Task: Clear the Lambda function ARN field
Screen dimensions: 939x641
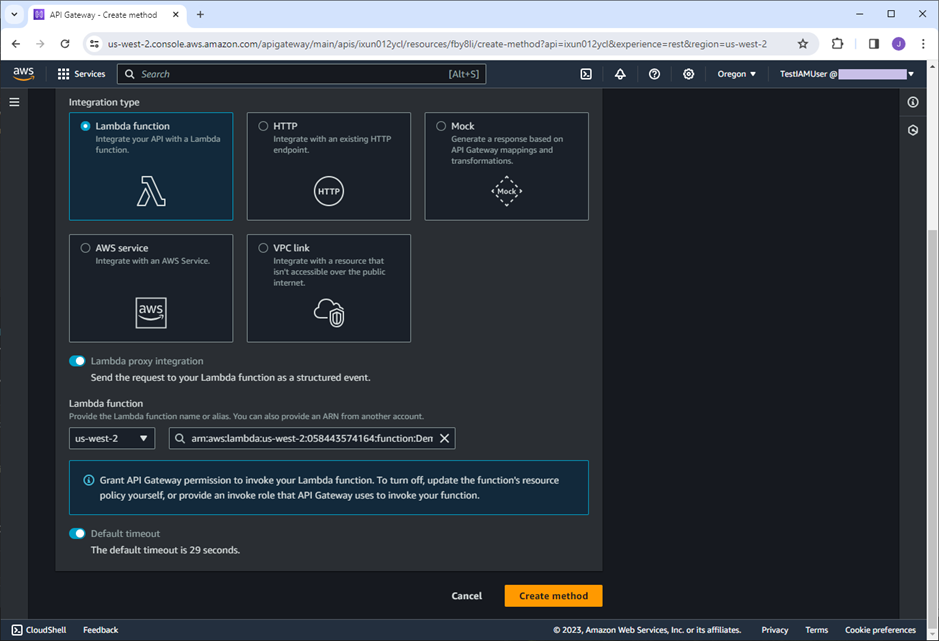Action: [x=444, y=438]
